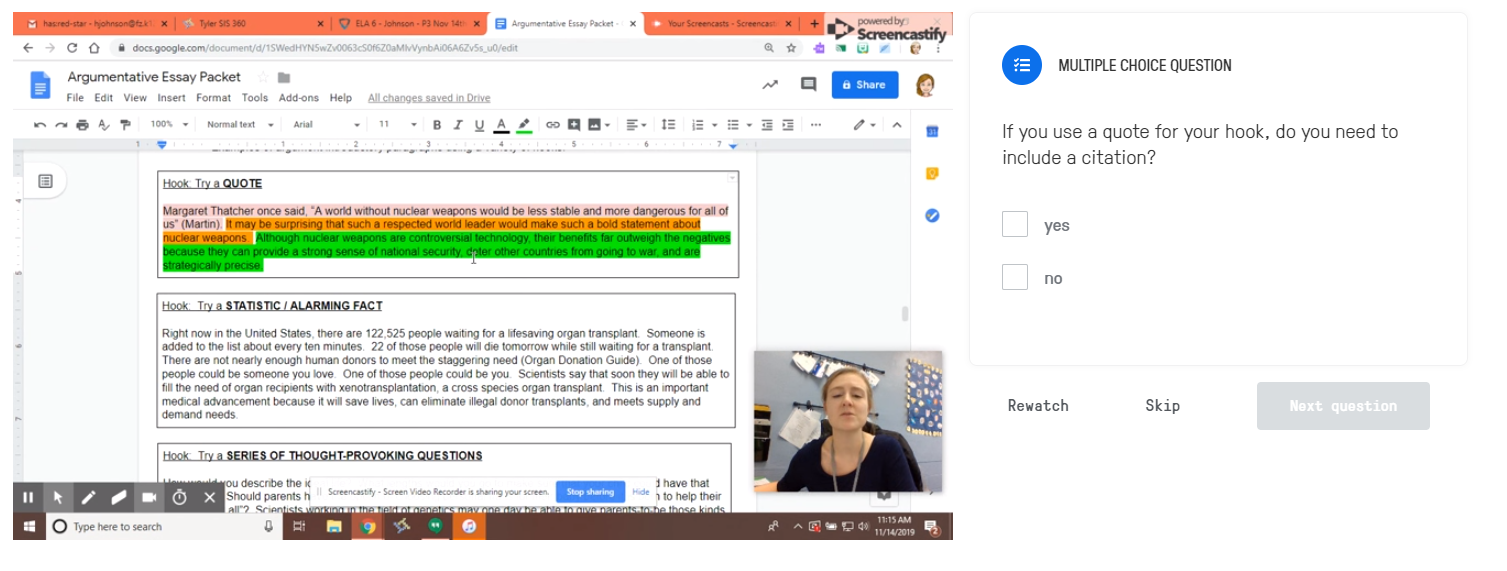Viewport: 1507px width, 571px height.
Task: Check the "yes" answer box
Action: click(1015, 225)
